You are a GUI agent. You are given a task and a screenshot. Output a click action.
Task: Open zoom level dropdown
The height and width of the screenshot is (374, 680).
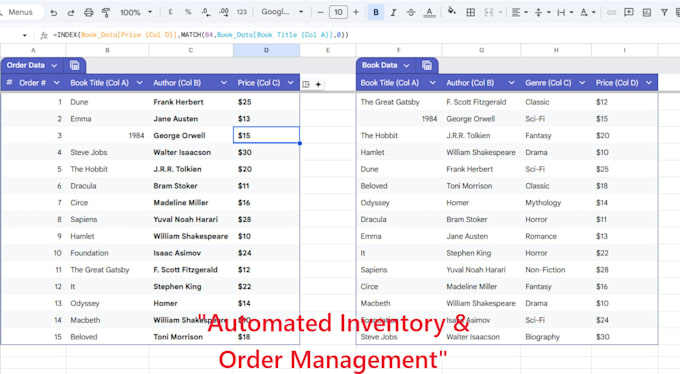pos(136,13)
